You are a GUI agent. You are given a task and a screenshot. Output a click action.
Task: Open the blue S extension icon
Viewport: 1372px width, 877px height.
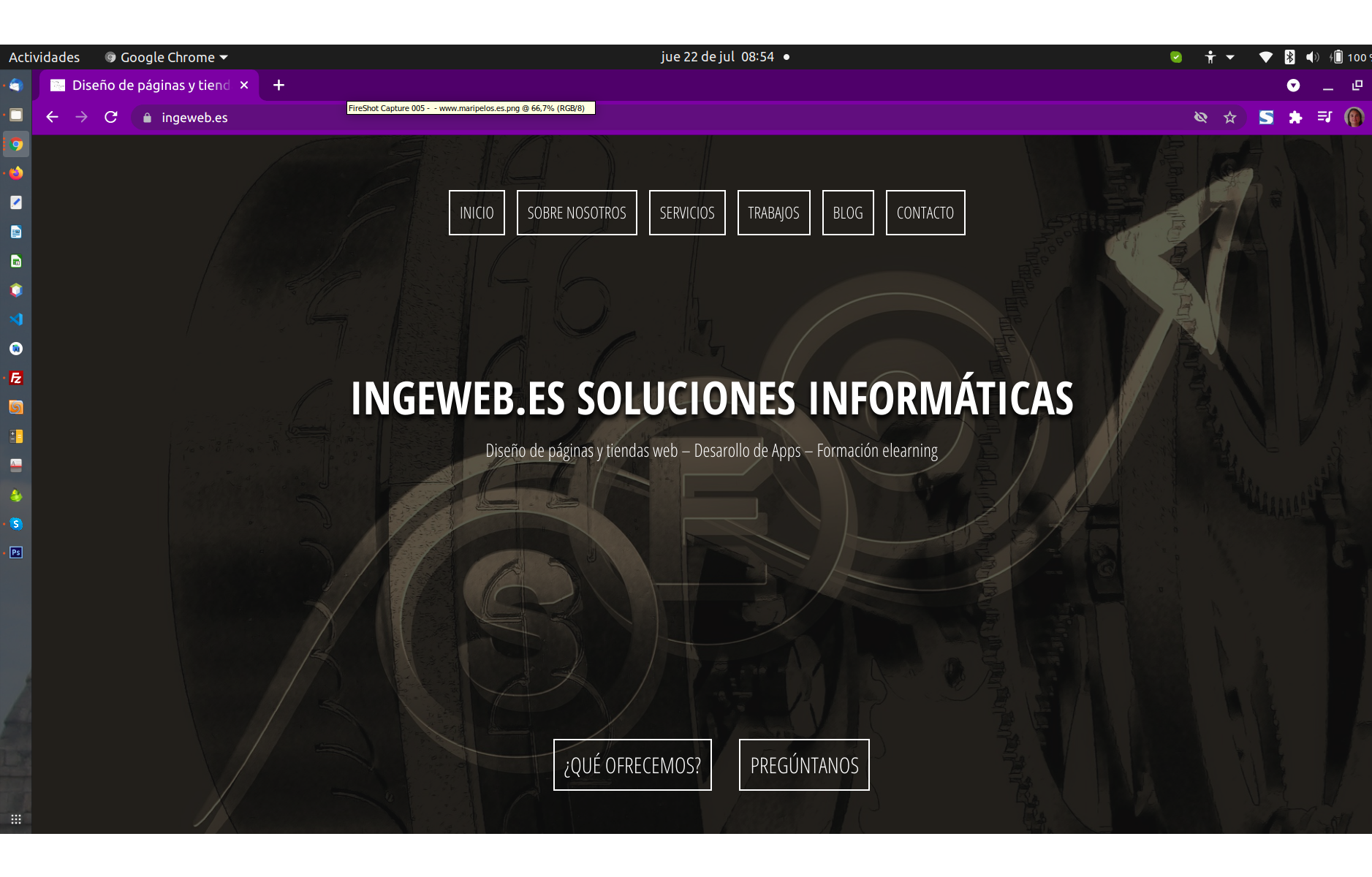[1266, 117]
